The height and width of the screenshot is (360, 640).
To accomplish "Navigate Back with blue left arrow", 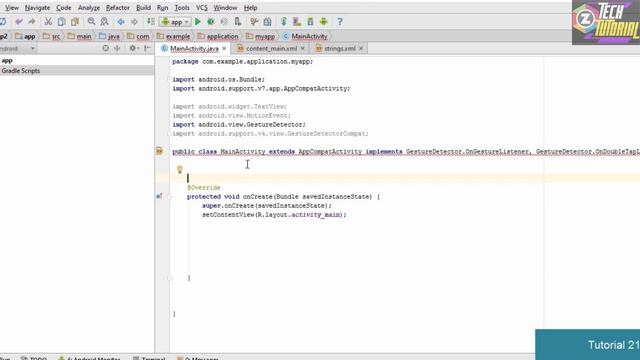I will 121,22.
